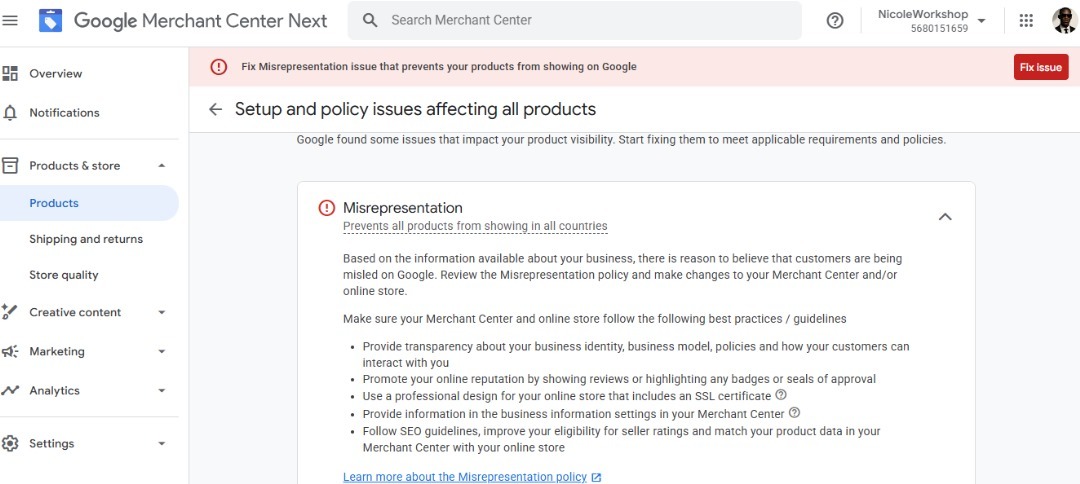
Task: Select Shipping and returns in sidebar
Action: (x=86, y=239)
